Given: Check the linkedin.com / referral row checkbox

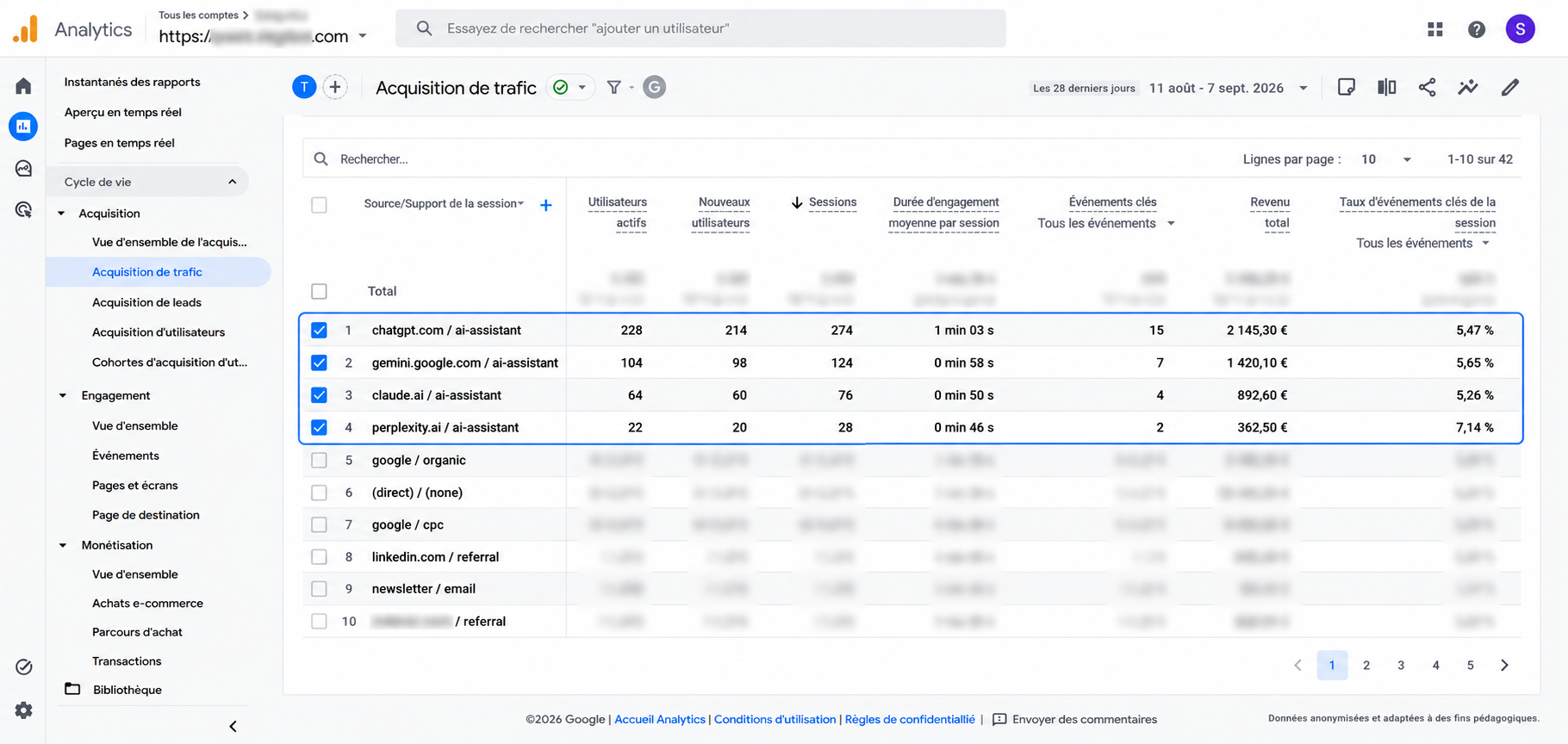Looking at the screenshot, I should [x=319, y=557].
